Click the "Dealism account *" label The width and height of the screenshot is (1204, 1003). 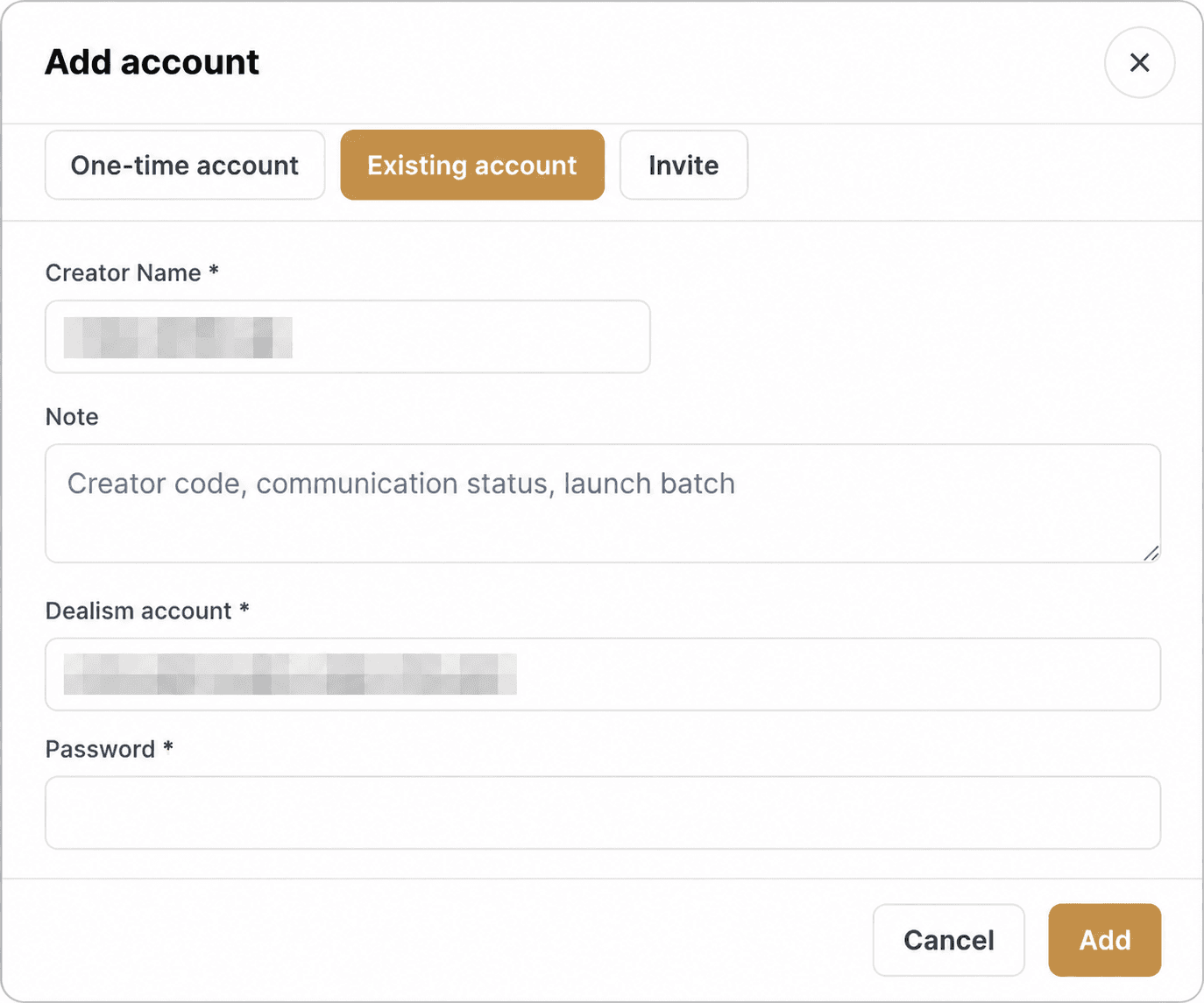147,611
